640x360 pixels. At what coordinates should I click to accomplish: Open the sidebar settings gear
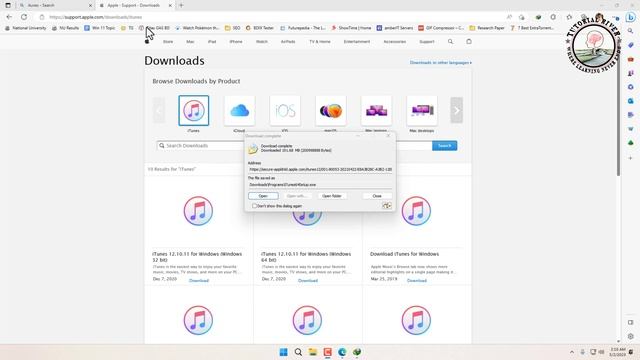[x=631, y=337]
